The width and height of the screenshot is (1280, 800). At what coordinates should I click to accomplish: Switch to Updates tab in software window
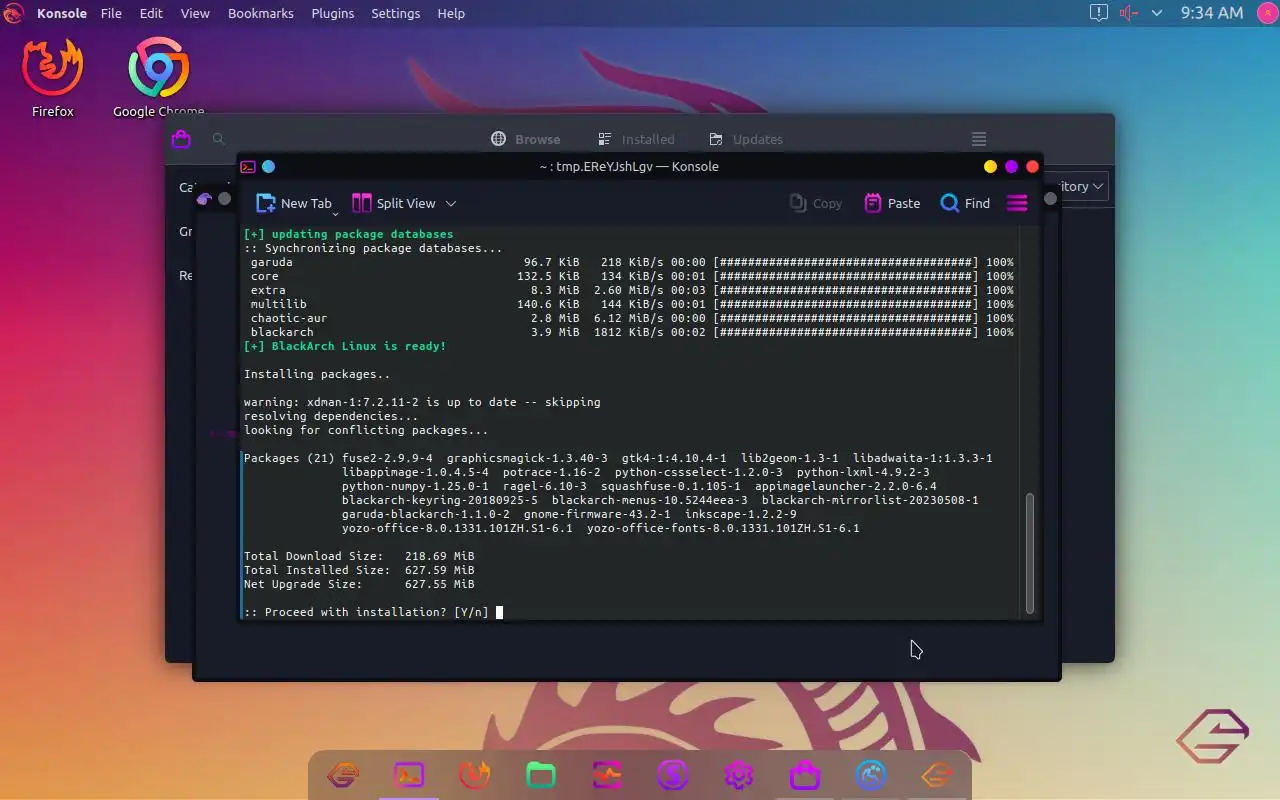tap(746, 139)
